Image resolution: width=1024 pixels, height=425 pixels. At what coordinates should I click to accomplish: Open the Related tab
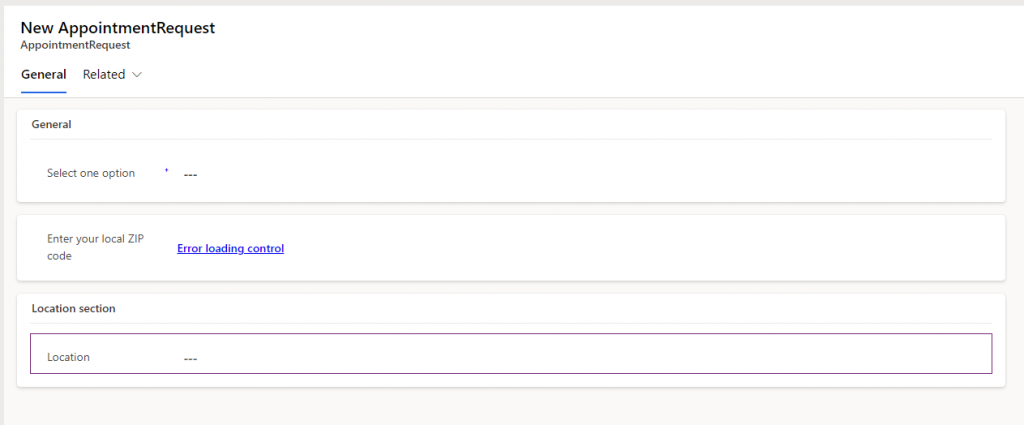[x=104, y=75]
